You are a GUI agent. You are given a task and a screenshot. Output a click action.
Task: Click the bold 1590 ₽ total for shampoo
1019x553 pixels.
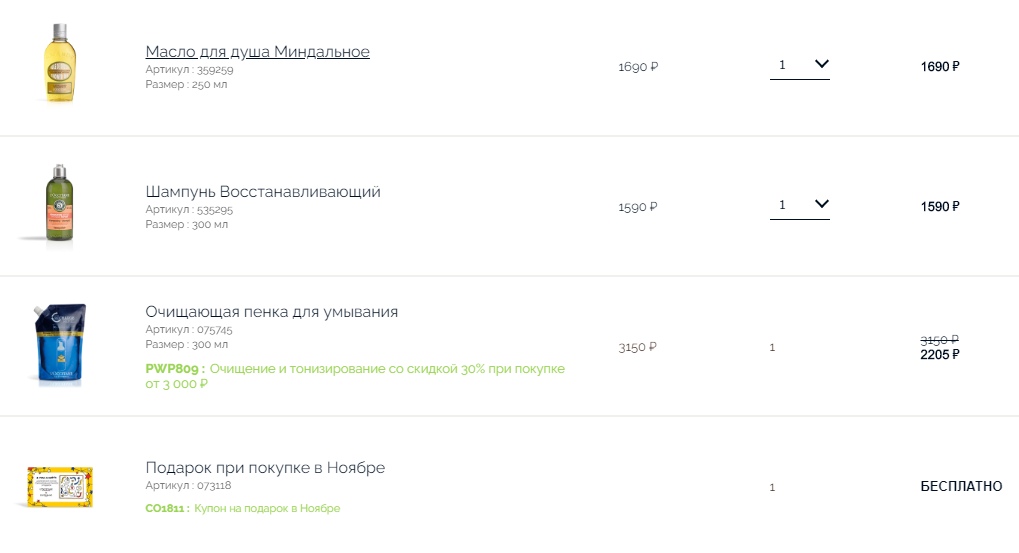pyautogui.click(x=940, y=207)
